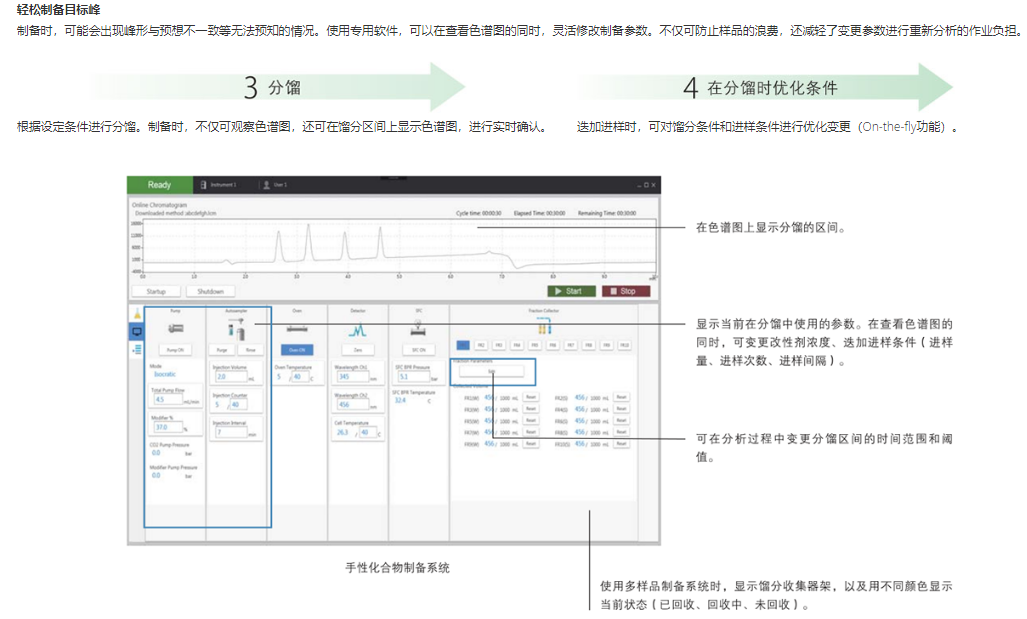1027x619 pixels.
Task: Click the Detector peak icon
Action: (x=358, y=329)
